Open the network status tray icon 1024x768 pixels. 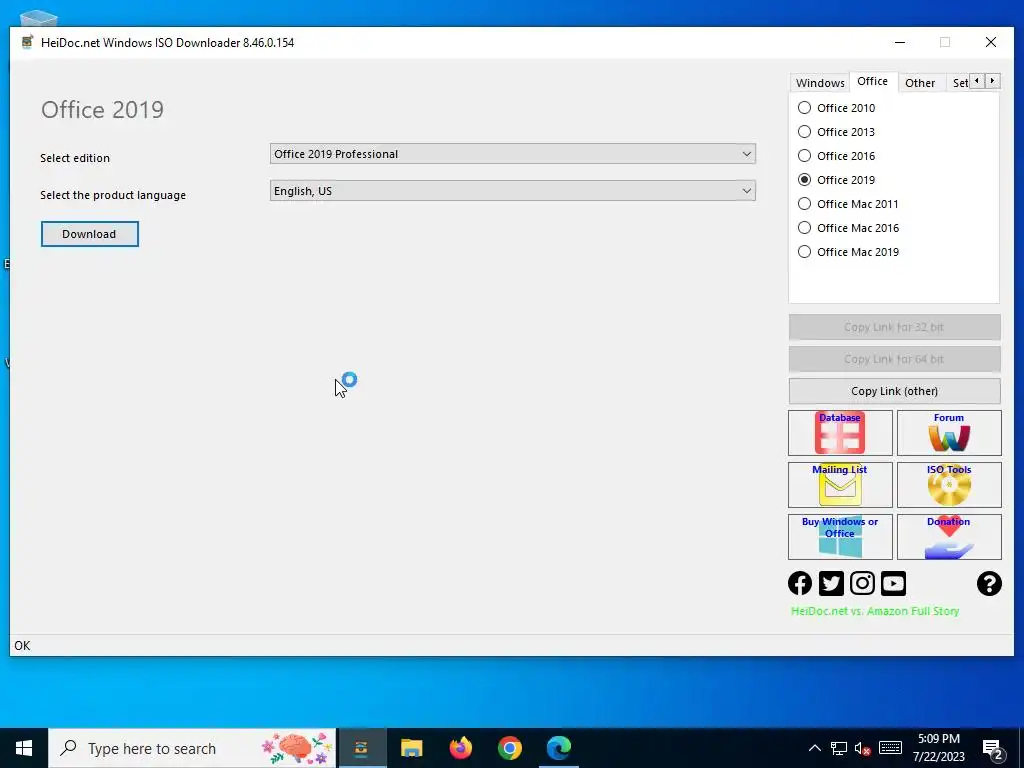pos(839,748)
